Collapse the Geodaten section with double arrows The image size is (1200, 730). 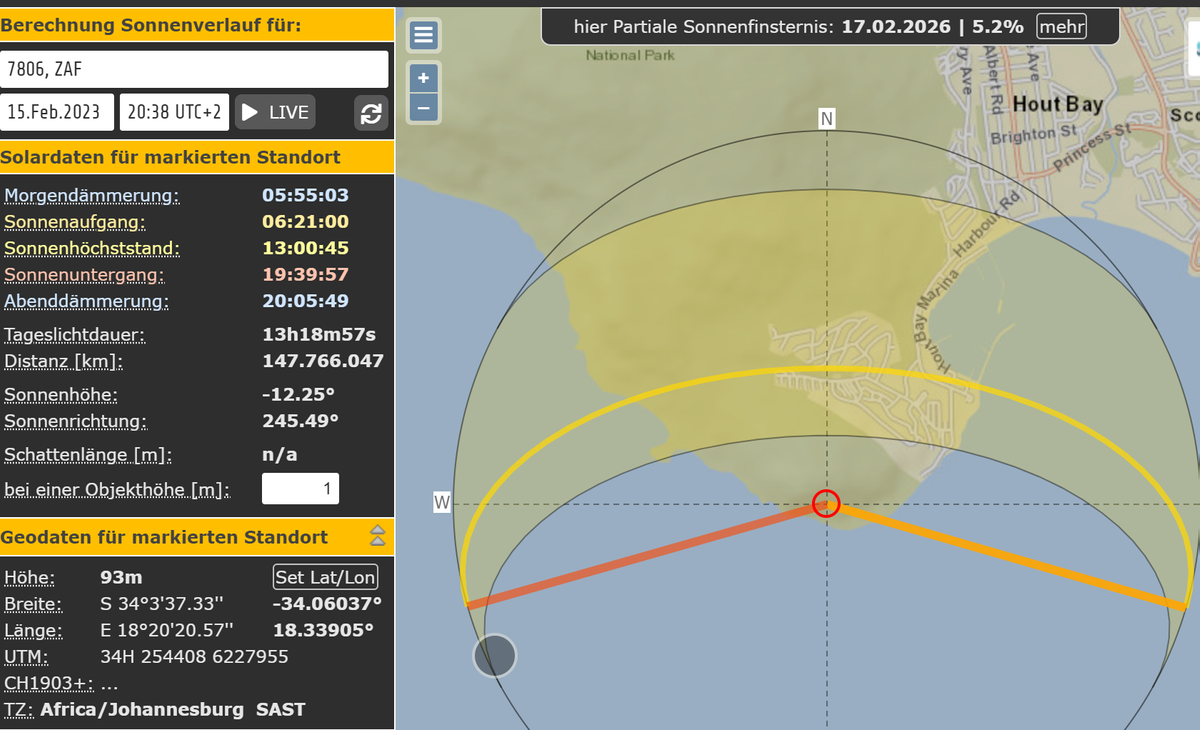(377, 535)
